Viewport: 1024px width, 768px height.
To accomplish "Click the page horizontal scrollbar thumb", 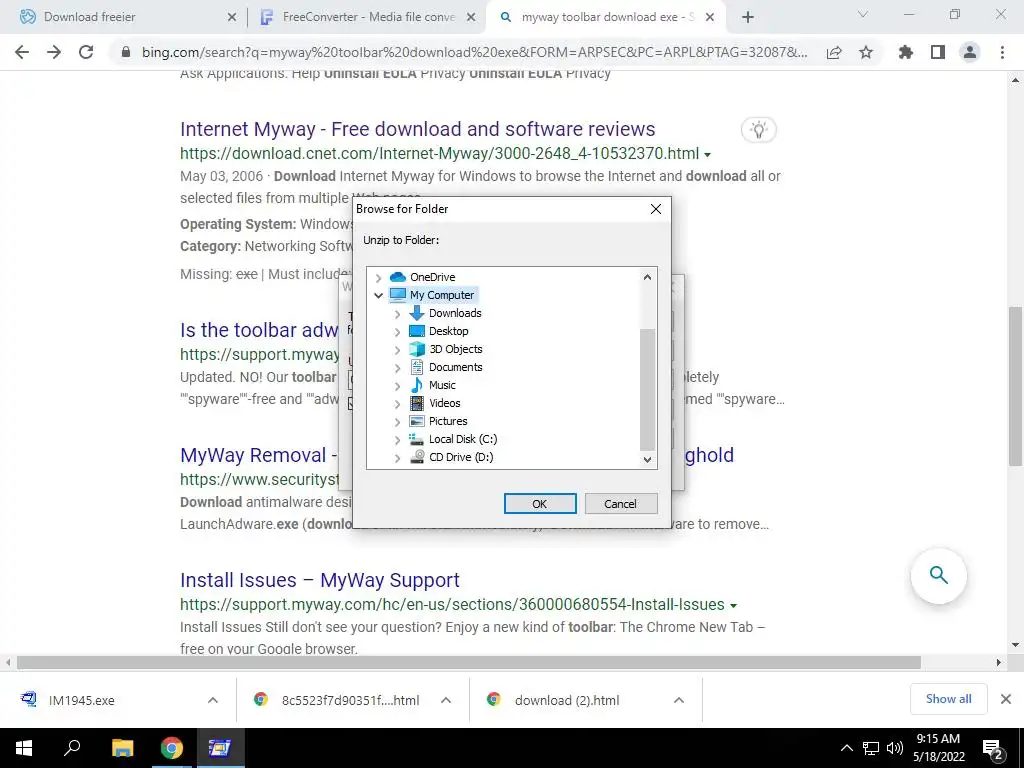I will tap(468, 663).
